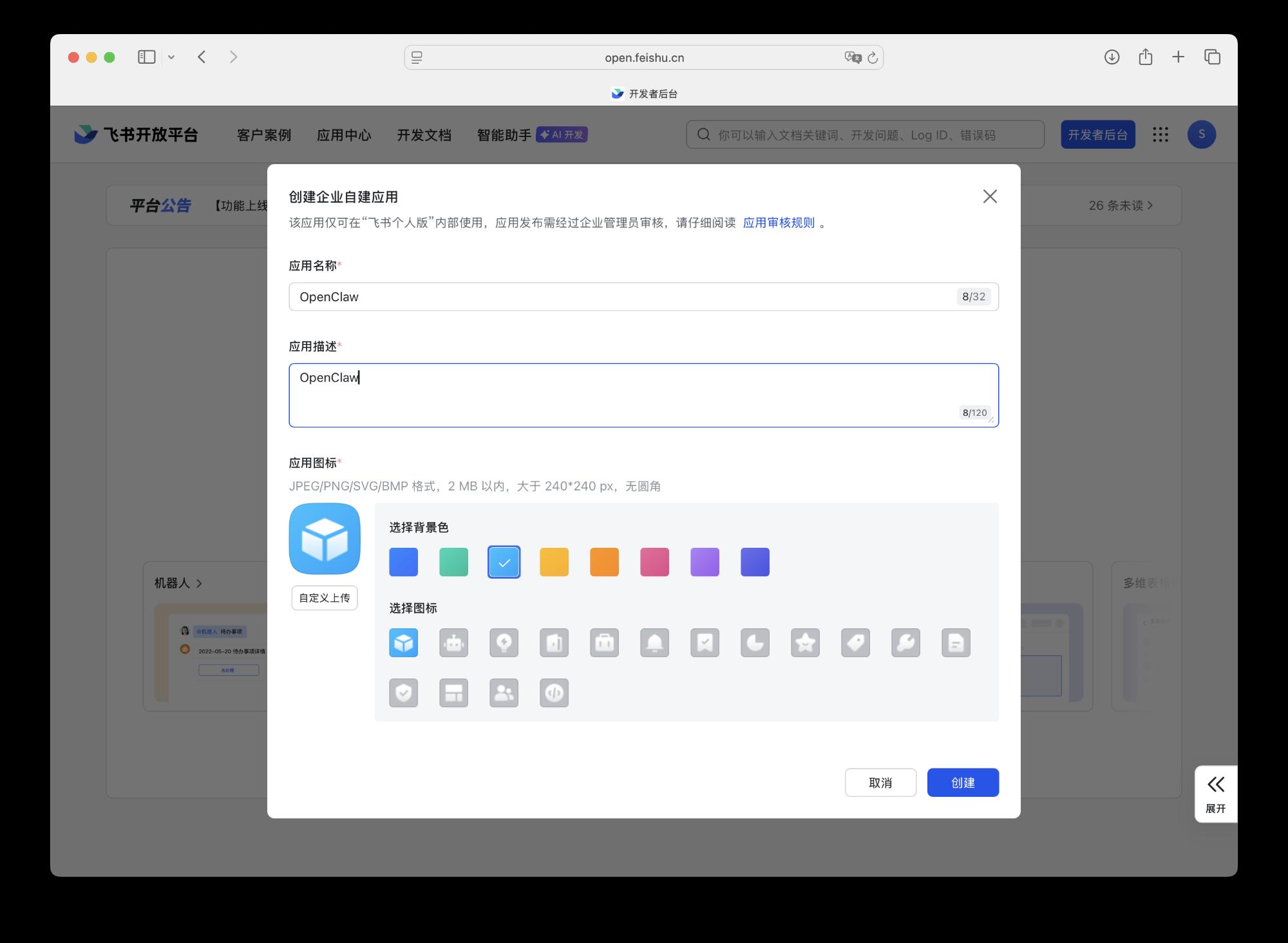
Task: Select the shield checkmark app icon
Action: pos(403,693)
